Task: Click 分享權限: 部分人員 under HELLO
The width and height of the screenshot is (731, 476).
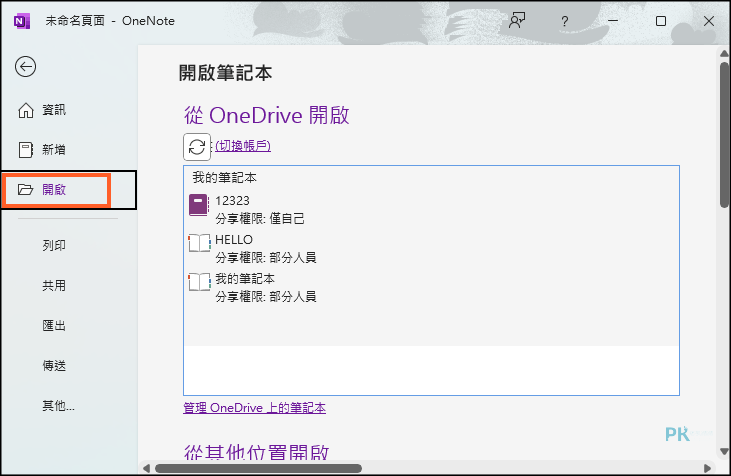Action: (266, 257)
